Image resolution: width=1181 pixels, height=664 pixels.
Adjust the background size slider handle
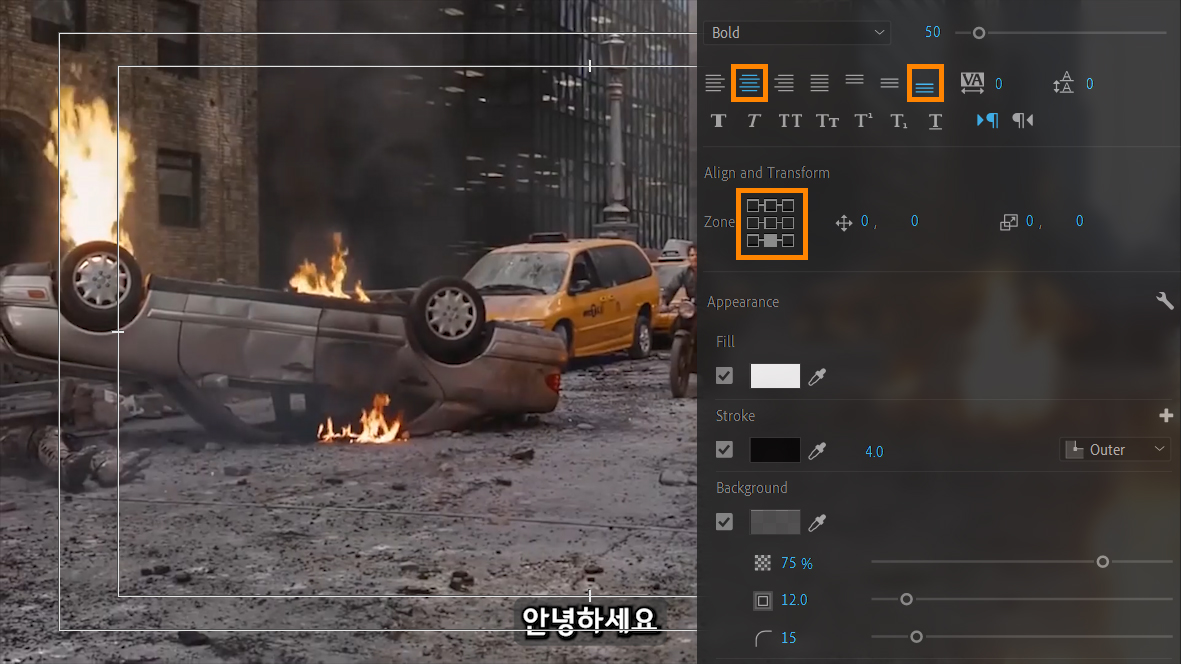coord(906,599)
